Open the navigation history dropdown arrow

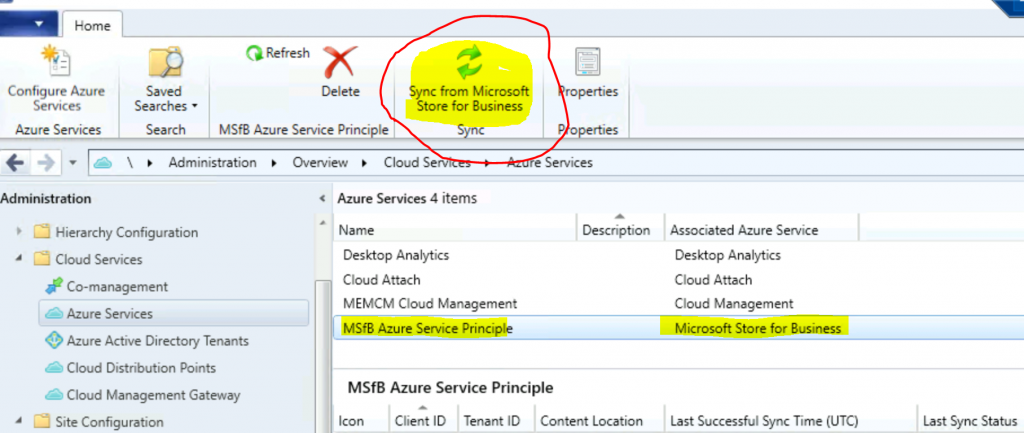(72, 163)
